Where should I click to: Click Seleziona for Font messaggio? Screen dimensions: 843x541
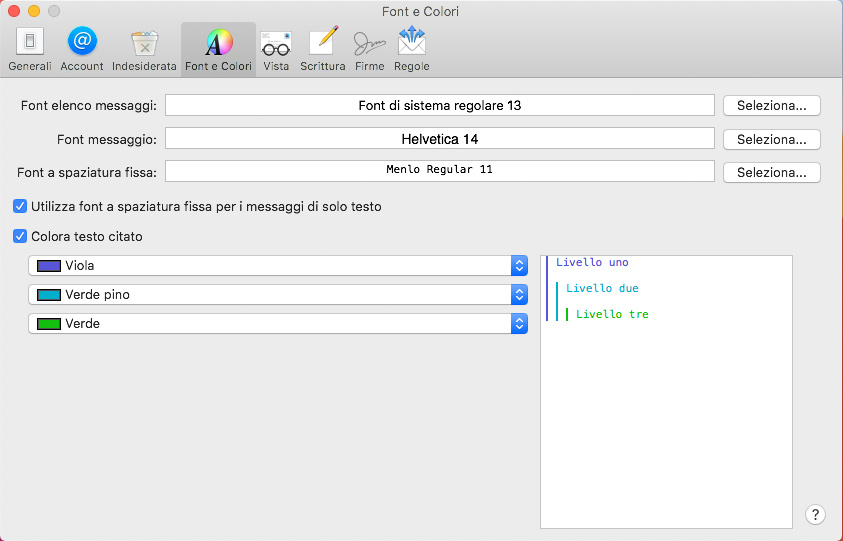click(x=771, y=139)
